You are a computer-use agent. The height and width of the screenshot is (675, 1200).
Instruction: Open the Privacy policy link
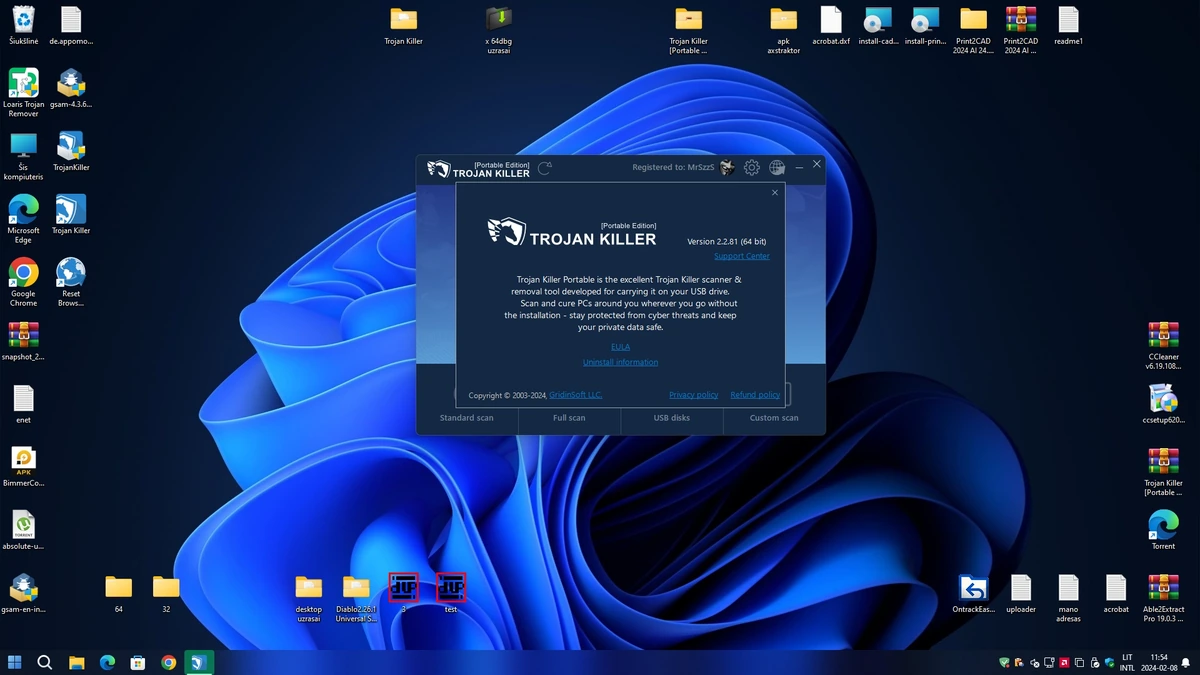click(x=694, y=395)
